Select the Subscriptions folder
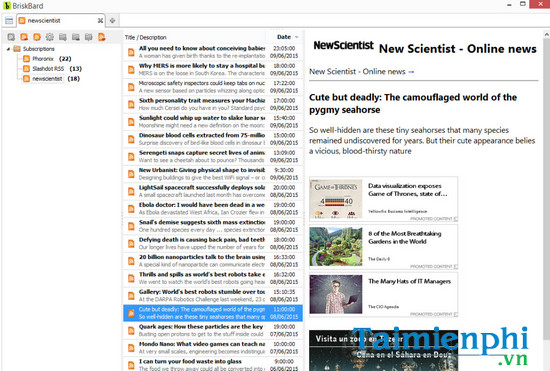550x371 pixels. 34,49
